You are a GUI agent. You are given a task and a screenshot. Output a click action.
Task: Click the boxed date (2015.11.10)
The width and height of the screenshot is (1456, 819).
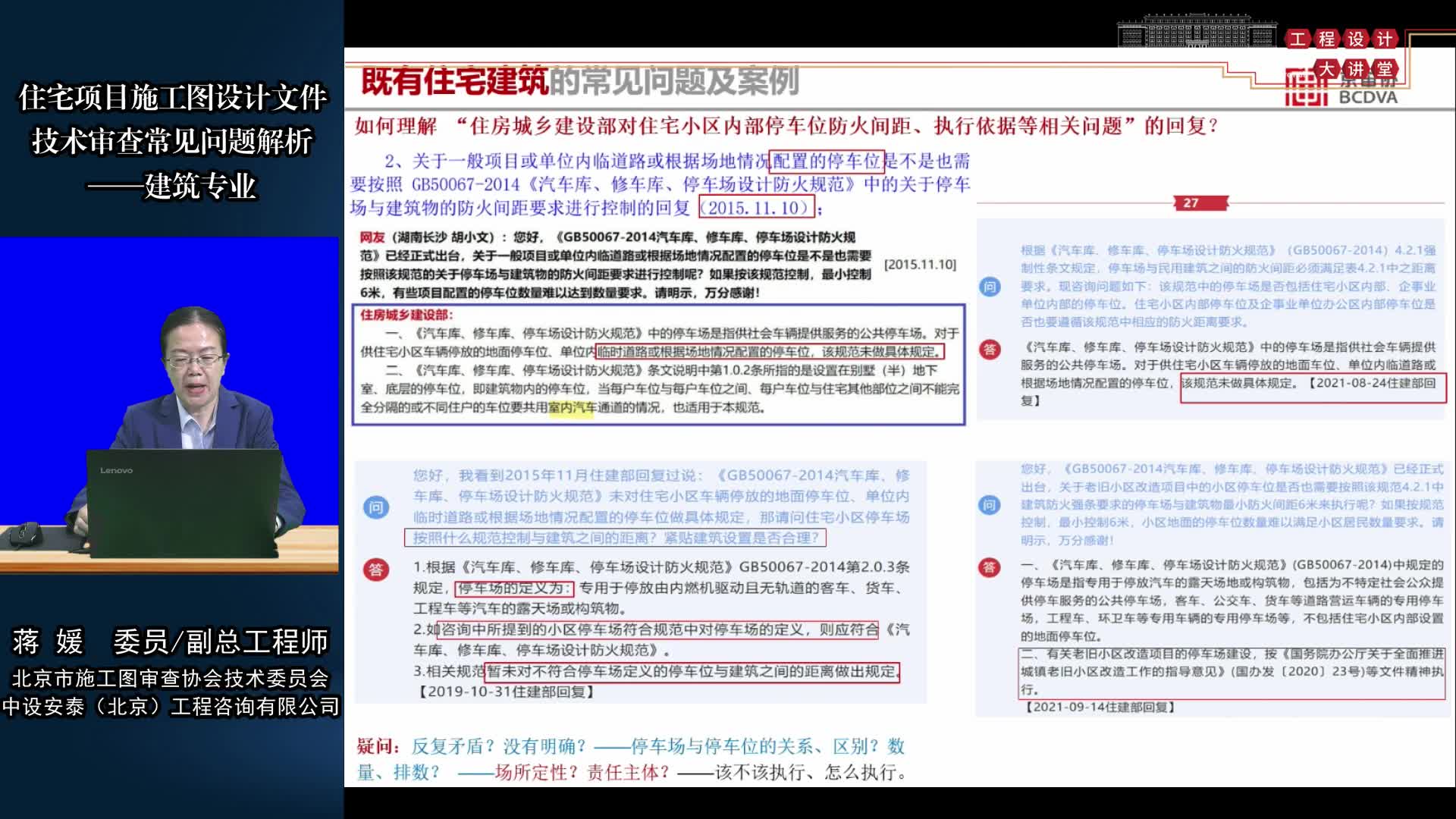pyautogui.click(x=756, y=208)
